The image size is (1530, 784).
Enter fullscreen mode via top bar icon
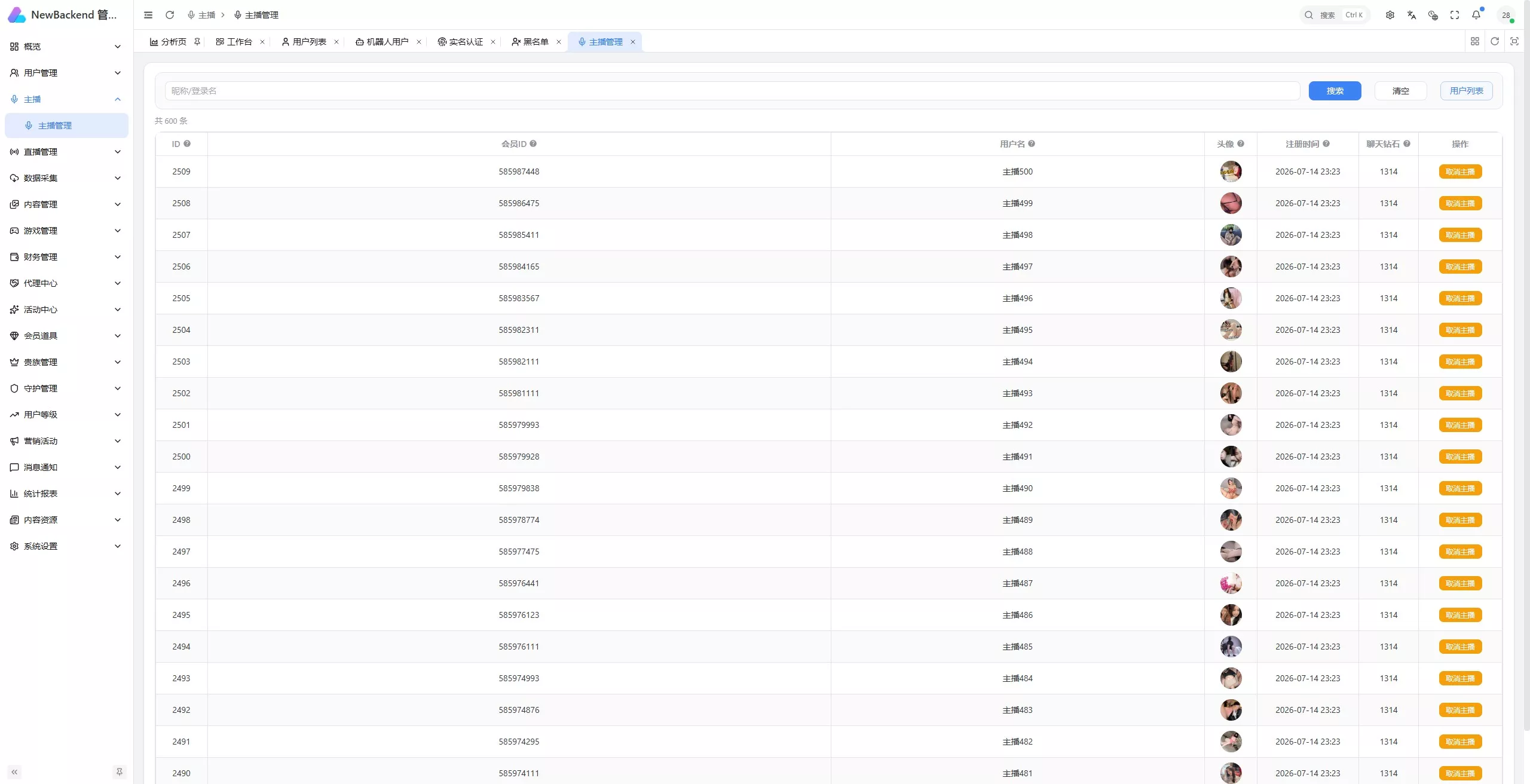(1455, 15)
